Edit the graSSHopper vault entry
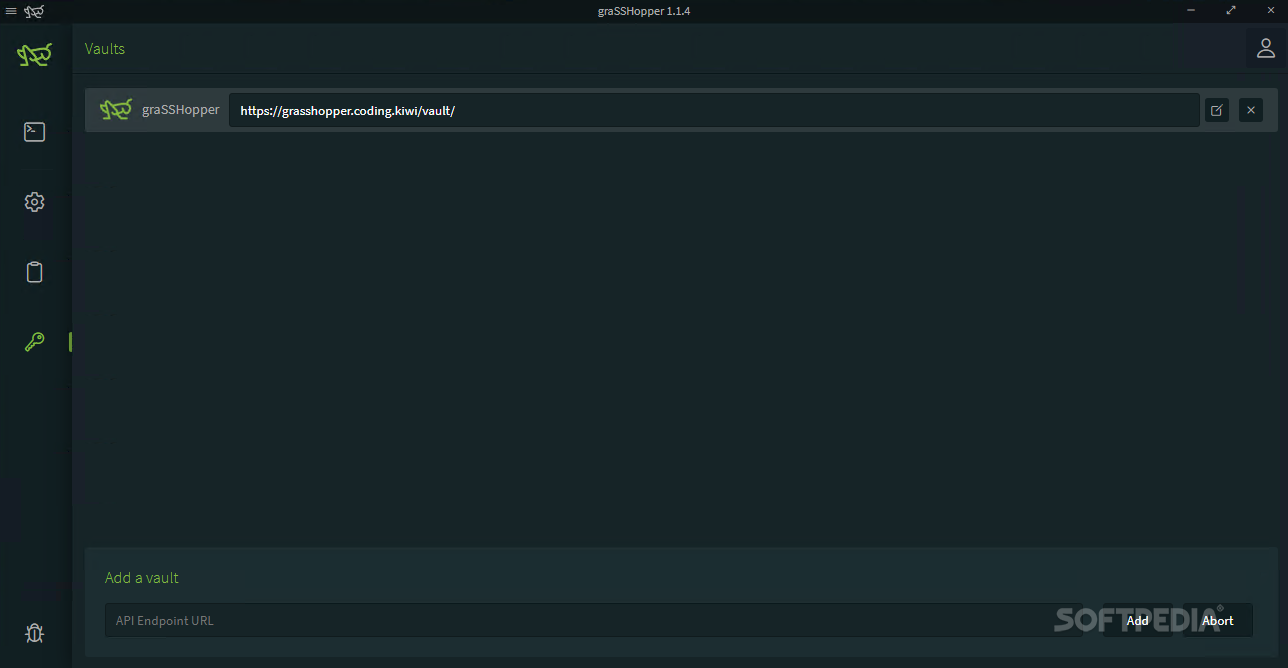The width and height of the screenshot is (1288, 668). [x=1216, y=110]
